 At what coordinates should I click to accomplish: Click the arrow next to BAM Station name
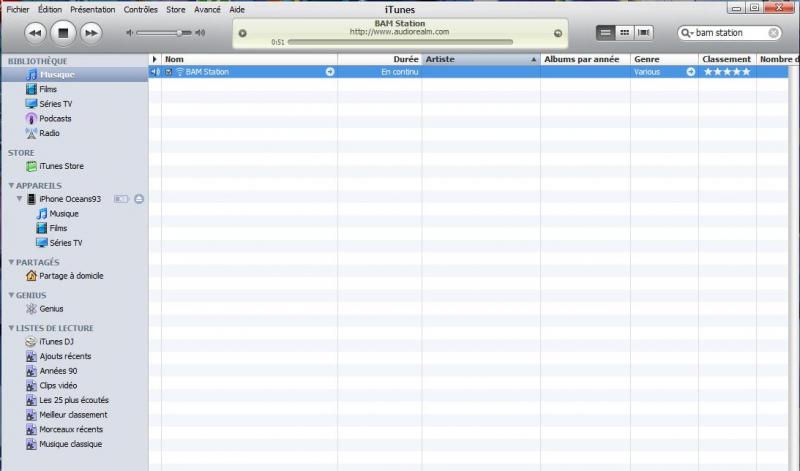(330, 72)
